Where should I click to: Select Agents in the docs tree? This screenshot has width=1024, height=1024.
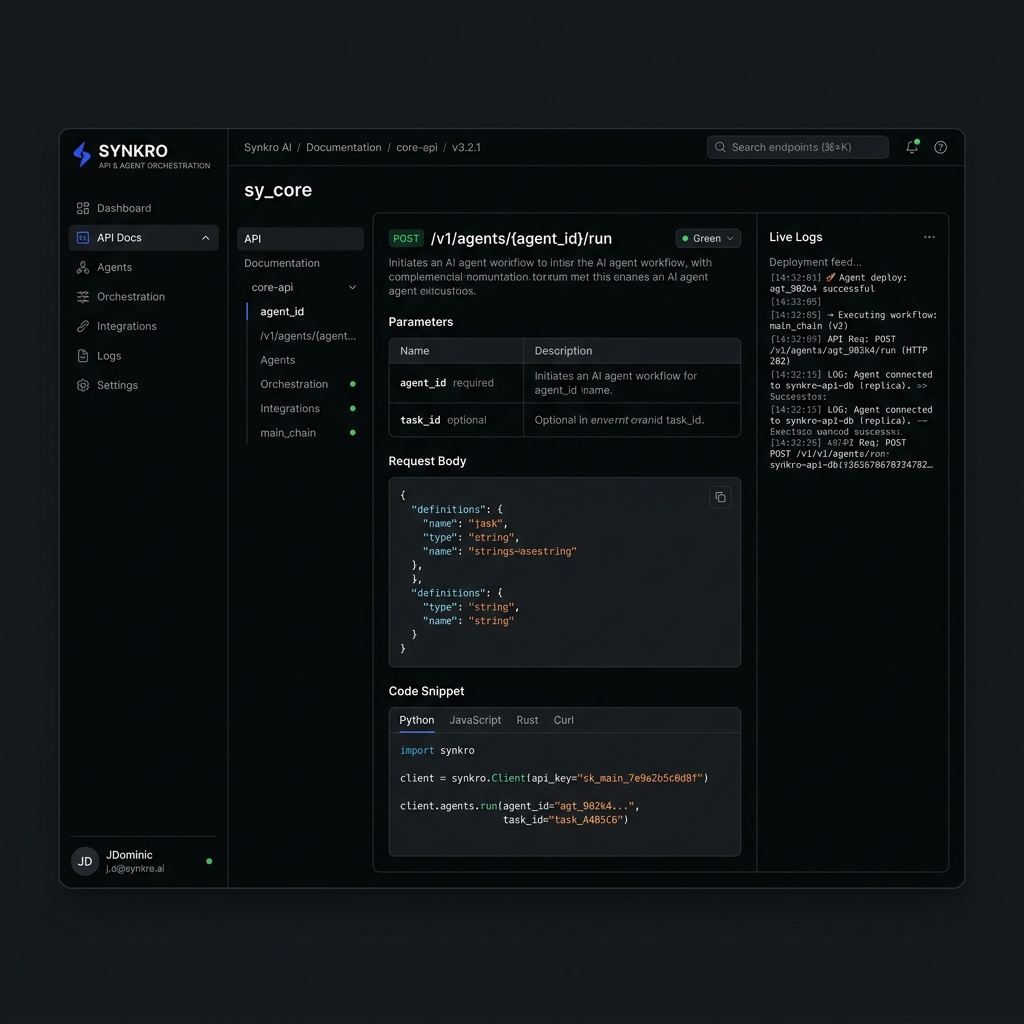(x=278, y=360)
